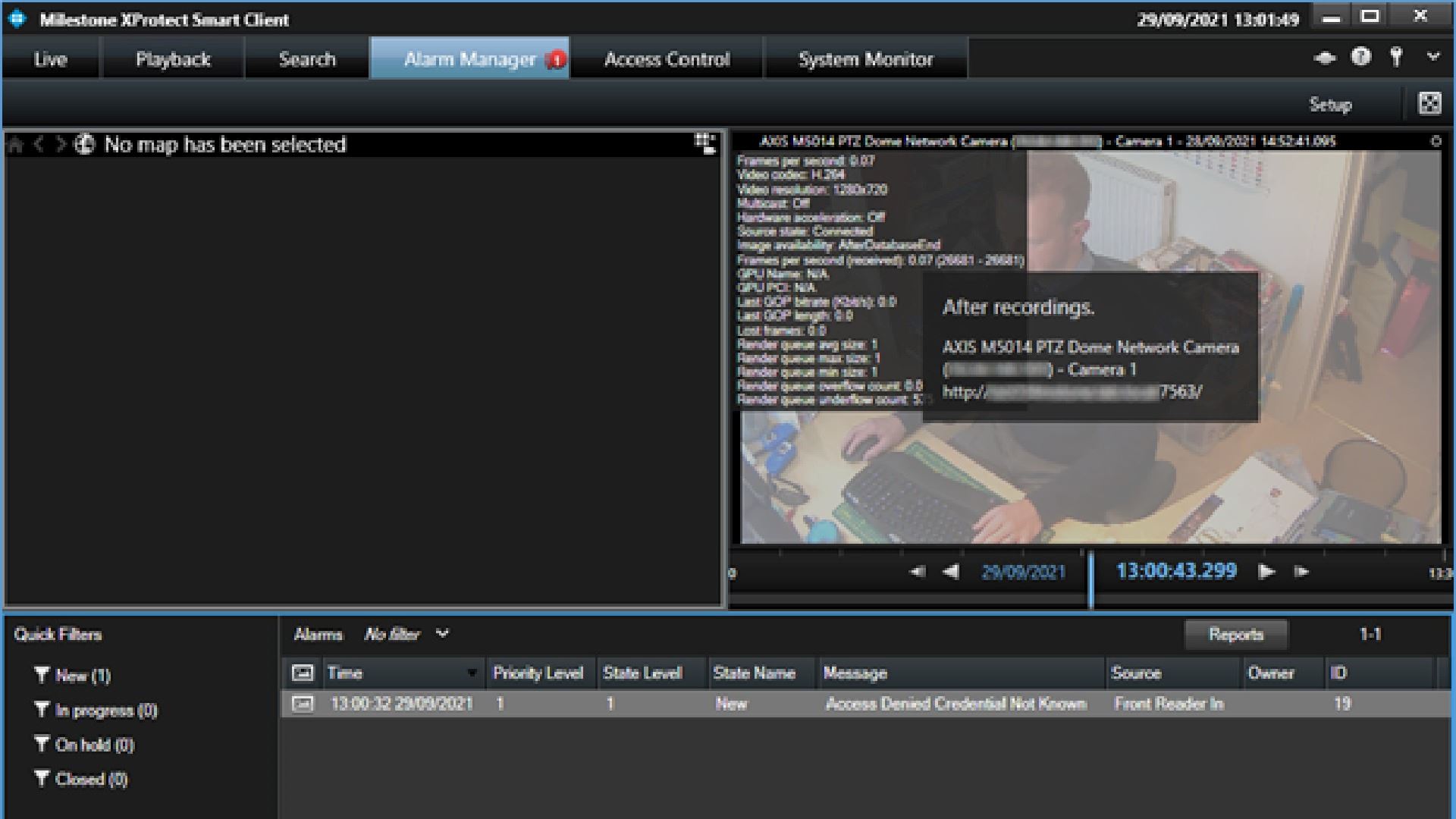
Task: Open the Help question mark icon
Action: (1361, 57)
